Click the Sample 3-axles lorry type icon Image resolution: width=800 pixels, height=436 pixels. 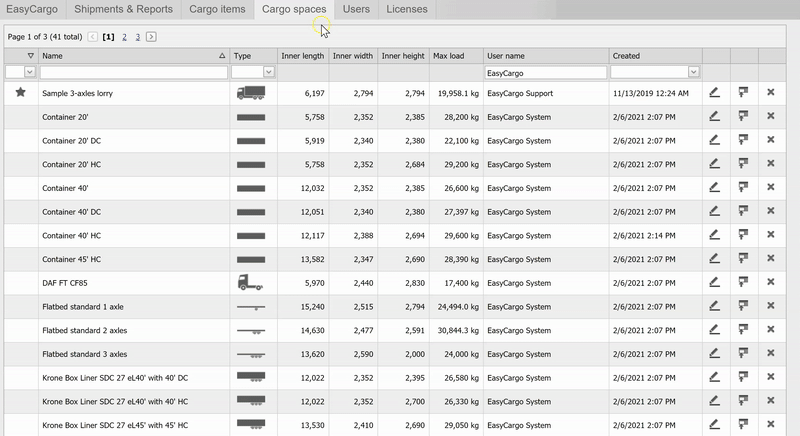pos(251,93)
